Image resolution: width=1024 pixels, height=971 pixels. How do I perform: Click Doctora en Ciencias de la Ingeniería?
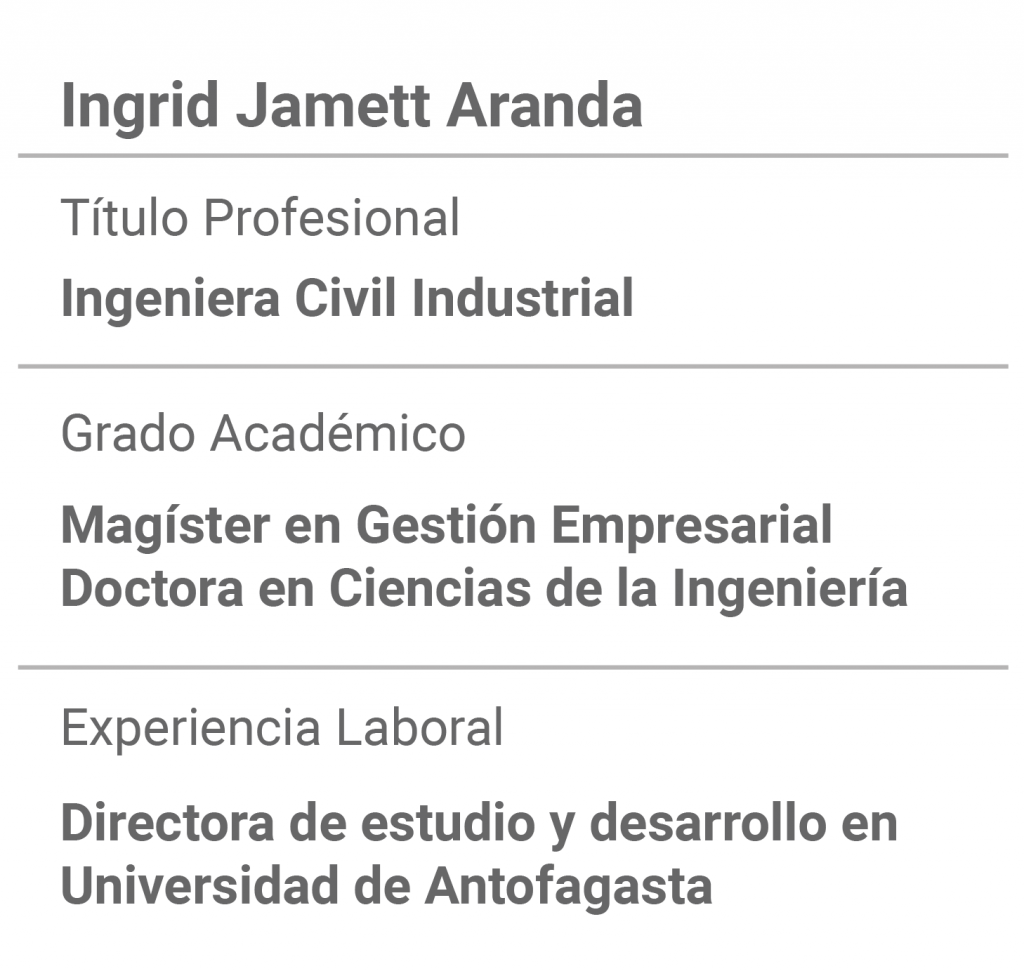tap(484, 589)
